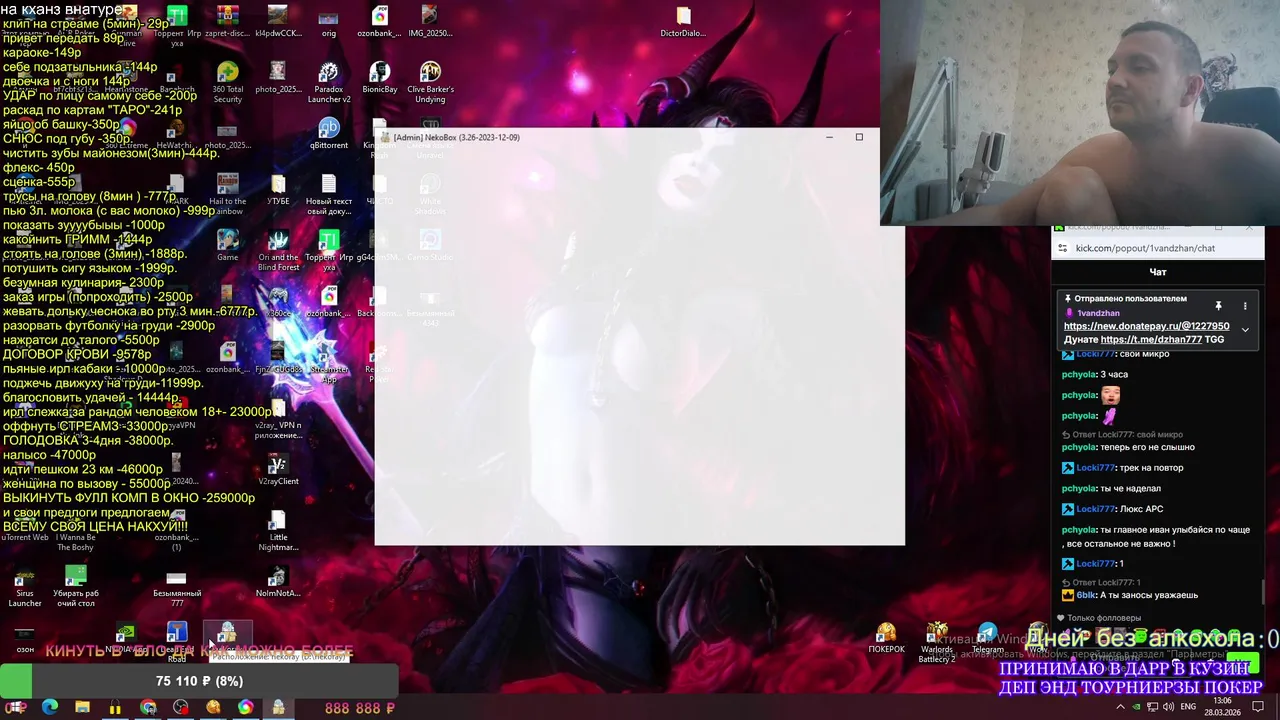
Task: Open network settings tray icon
Action: (1153, 707)
